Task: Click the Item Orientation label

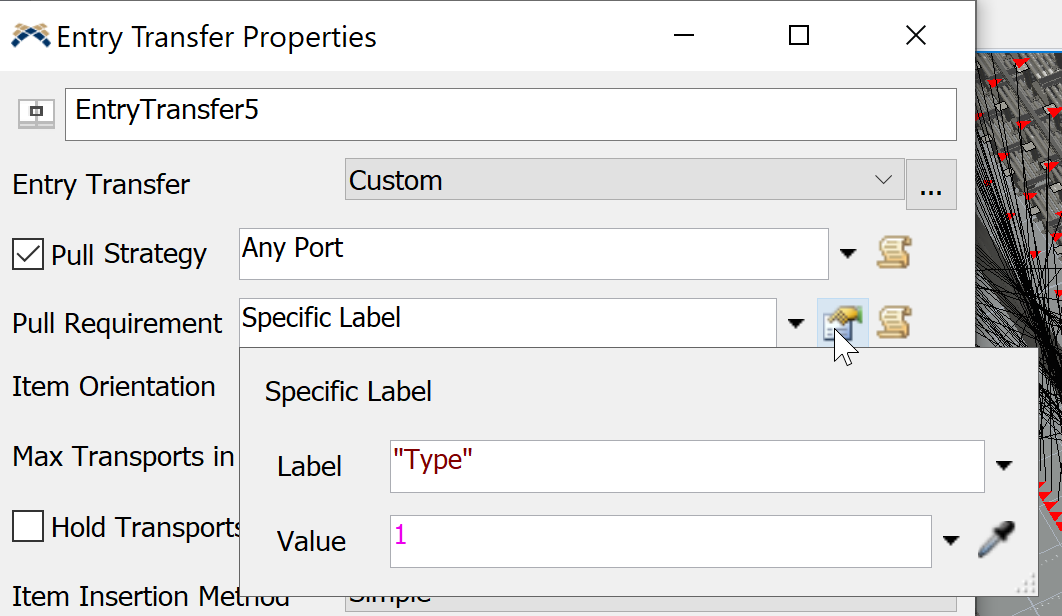Action: pos(114,387)
